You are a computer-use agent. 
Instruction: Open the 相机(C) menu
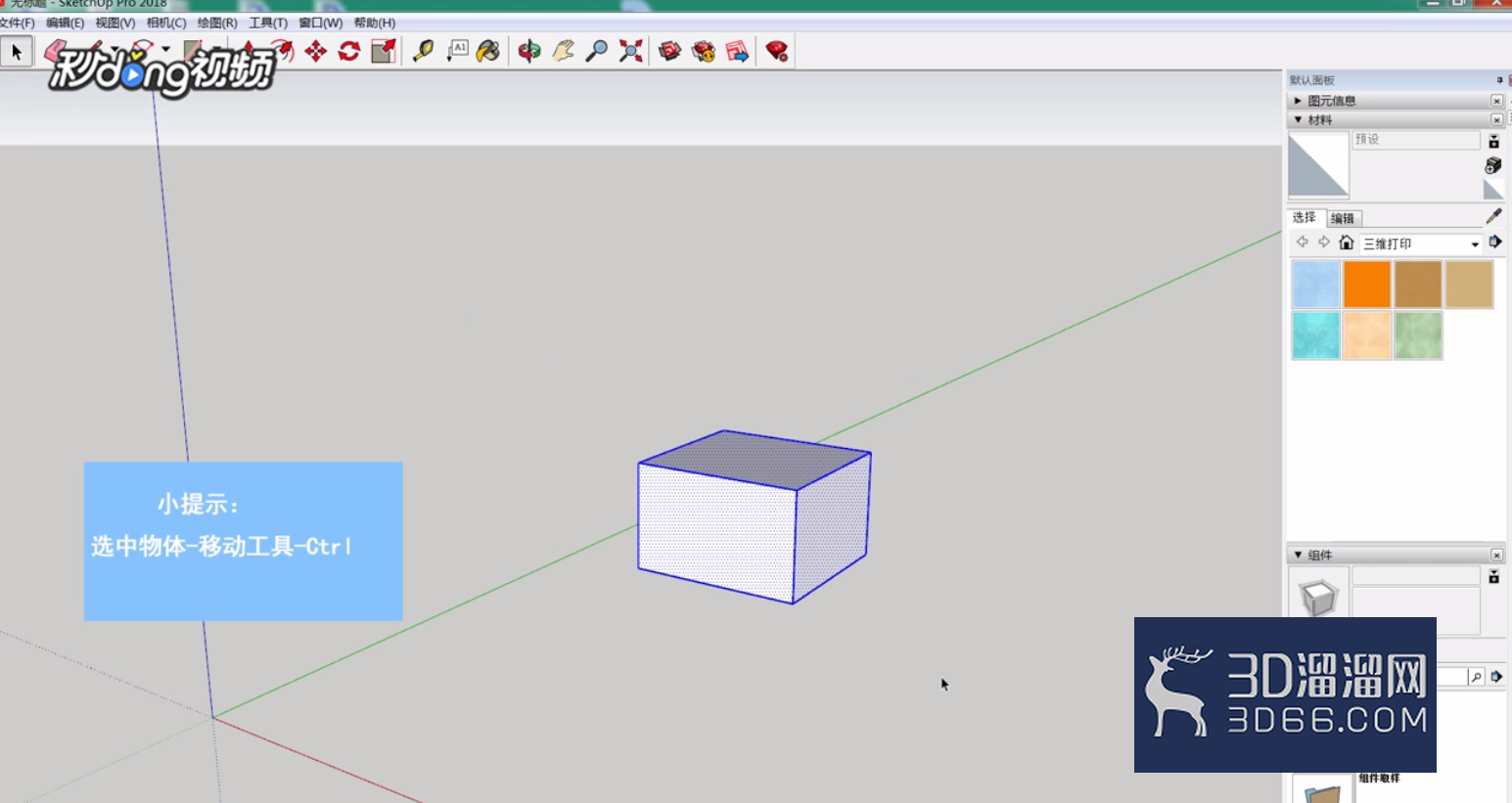click(165, 22)
